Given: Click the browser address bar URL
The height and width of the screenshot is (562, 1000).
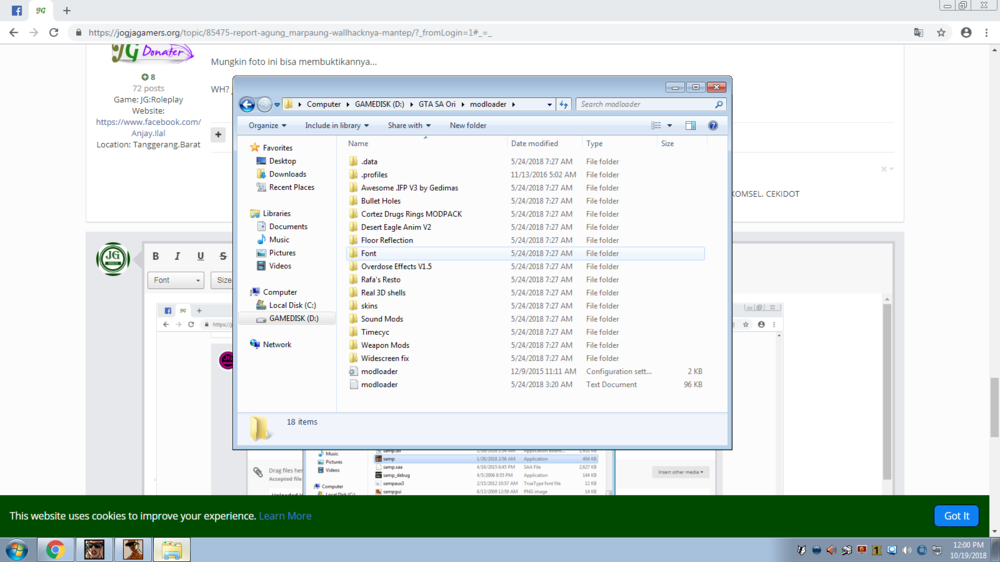Looking at the screenshot, I should coord(290,33).
